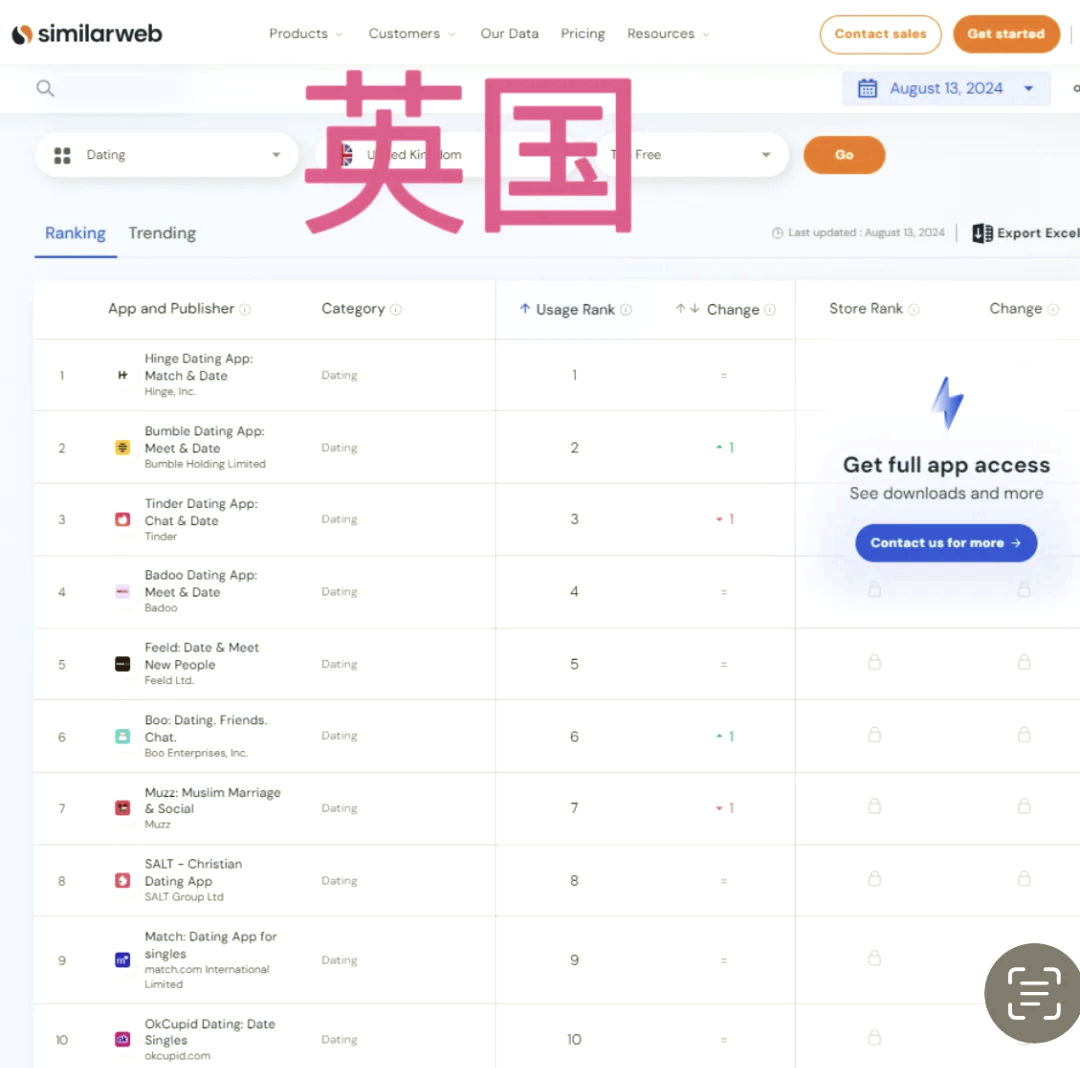Click publisher name match.com International Limited

207,976
